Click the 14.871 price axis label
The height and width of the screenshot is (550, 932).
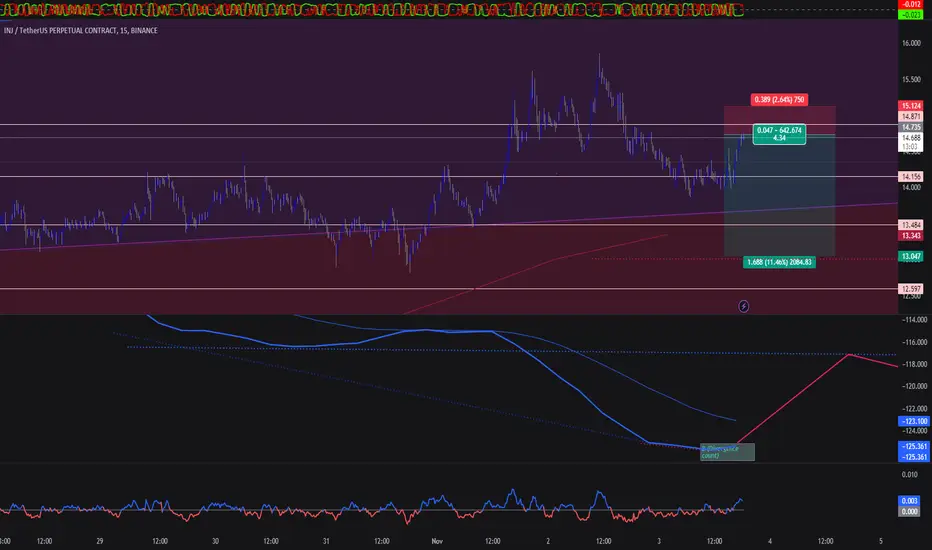click(911, 117)
